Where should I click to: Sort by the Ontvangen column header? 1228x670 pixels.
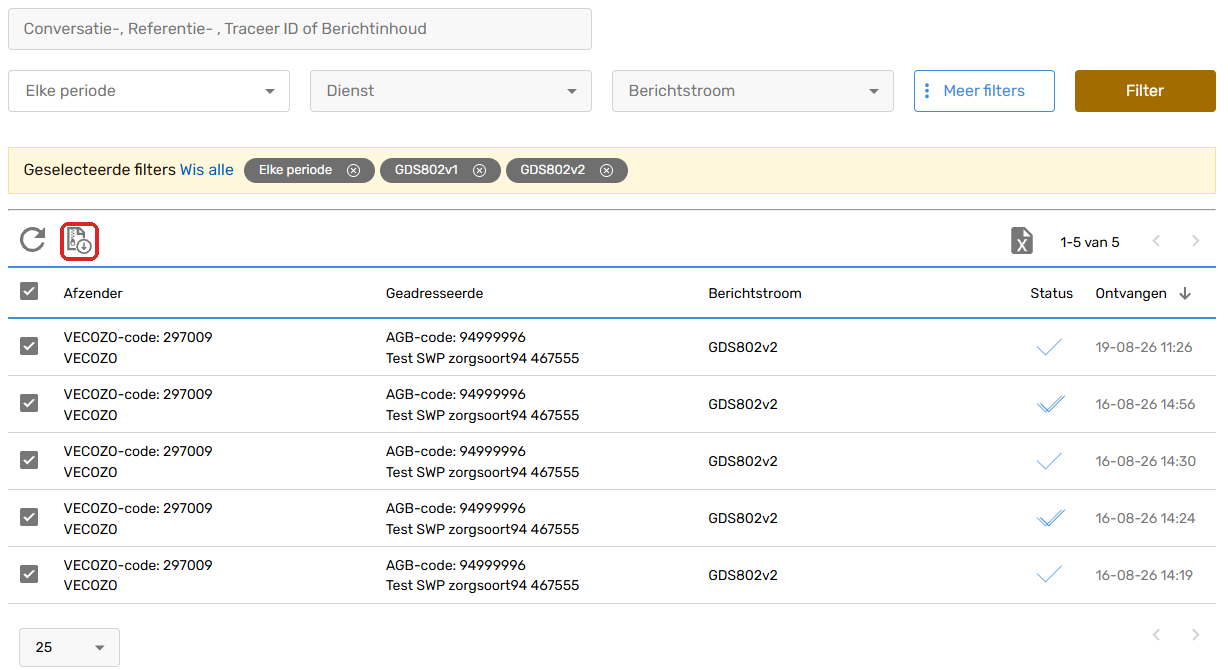[1131, 293]
